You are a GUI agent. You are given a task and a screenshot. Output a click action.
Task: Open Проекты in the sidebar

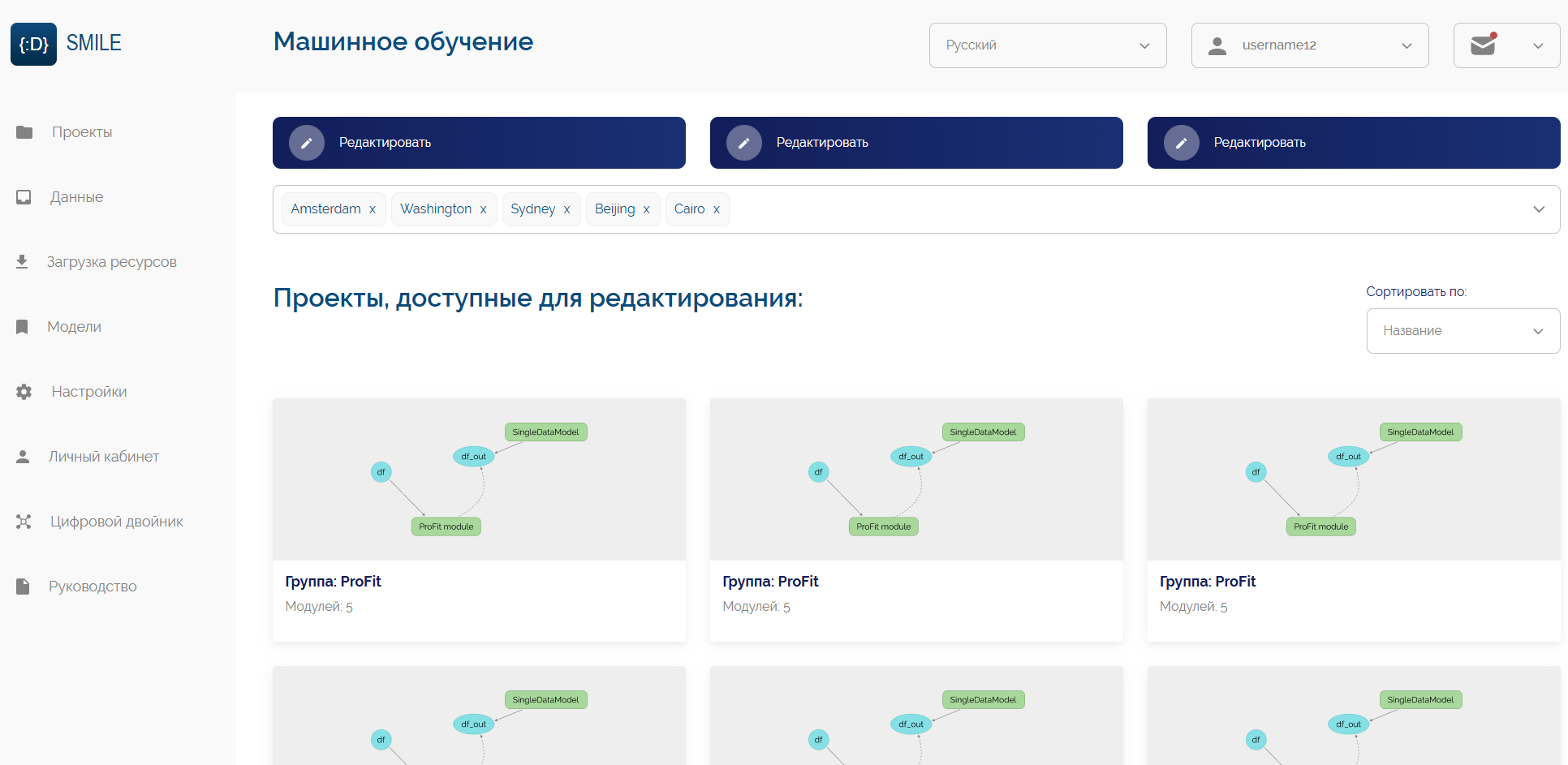pos(82,132)
